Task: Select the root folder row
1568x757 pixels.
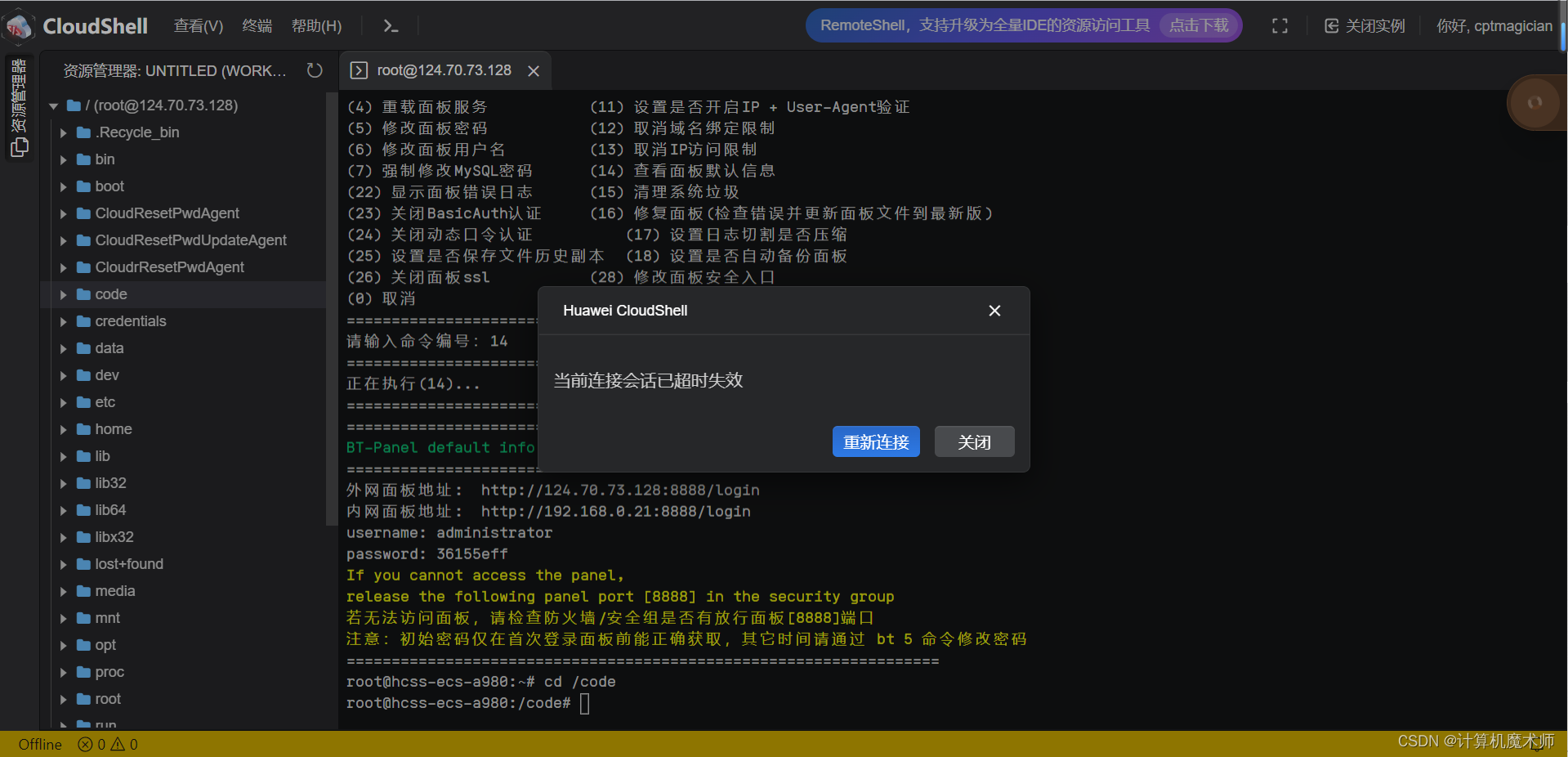Action: click(183, 699)
